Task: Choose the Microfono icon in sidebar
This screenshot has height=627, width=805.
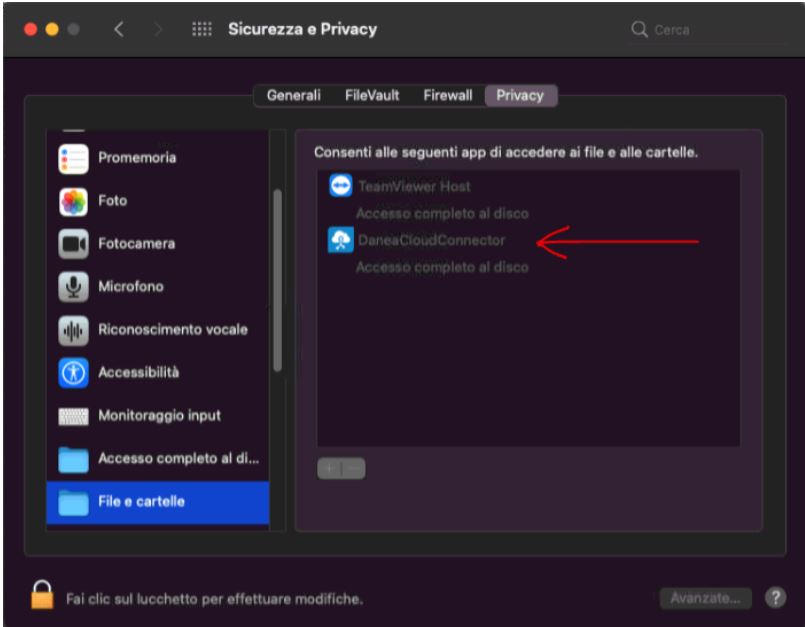Action: pos(73,287)
